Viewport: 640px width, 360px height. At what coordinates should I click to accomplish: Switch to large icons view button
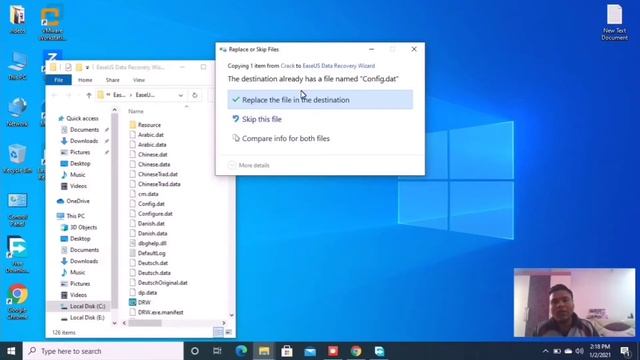click(x=229, y=332)
